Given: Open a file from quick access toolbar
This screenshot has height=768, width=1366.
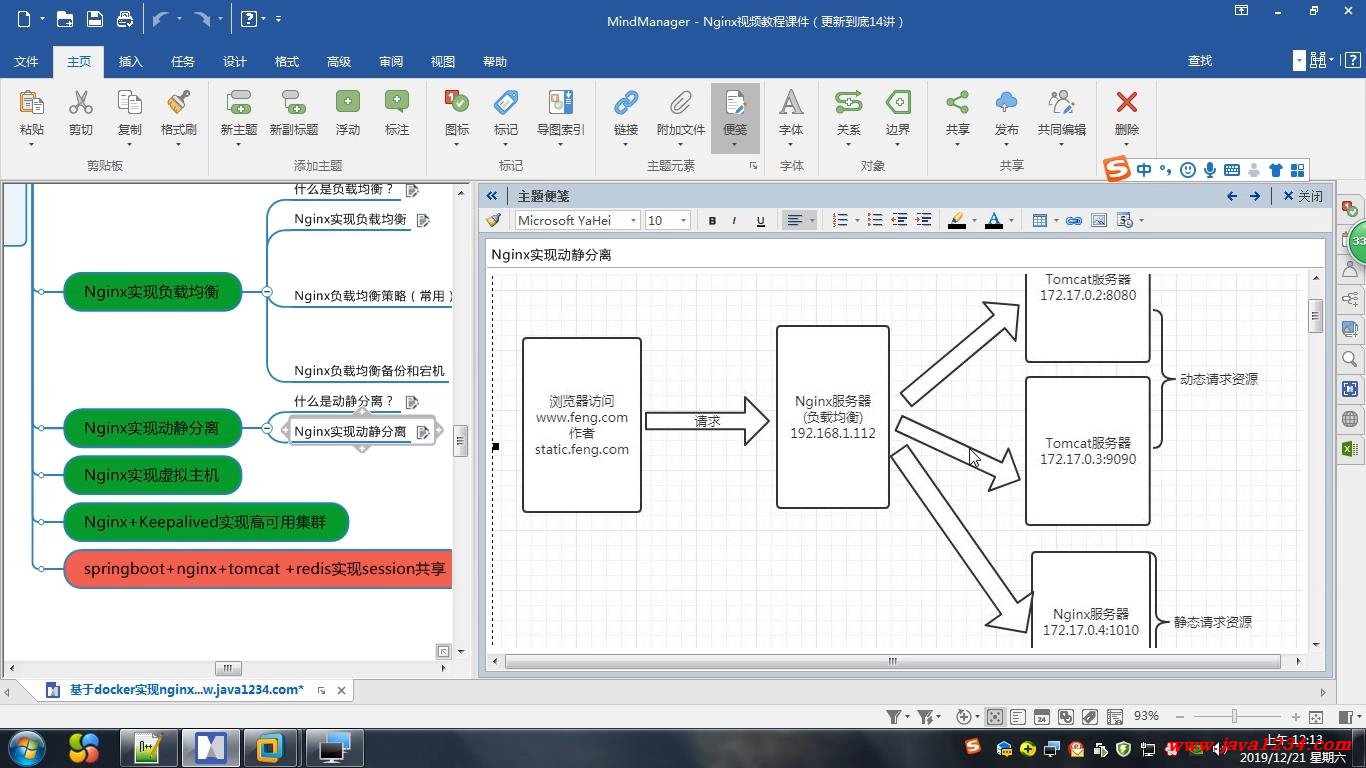Looking at the screenshot, I should click(x=65, y=19).
